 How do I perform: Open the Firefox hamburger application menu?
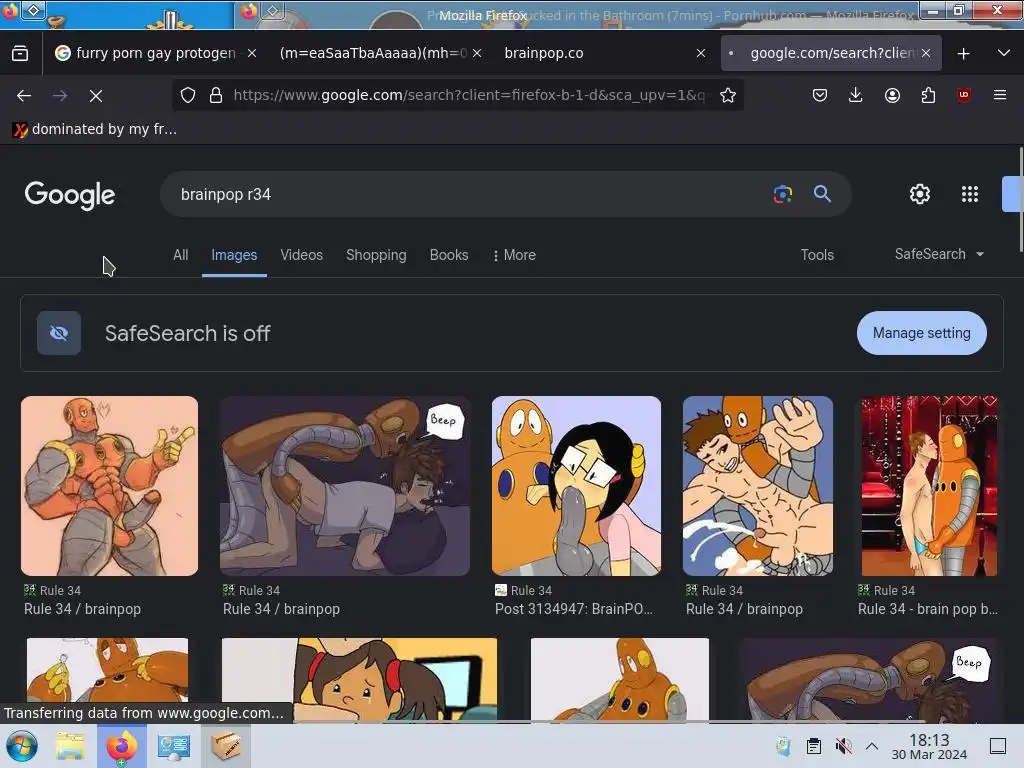[x=1000, y=95]
